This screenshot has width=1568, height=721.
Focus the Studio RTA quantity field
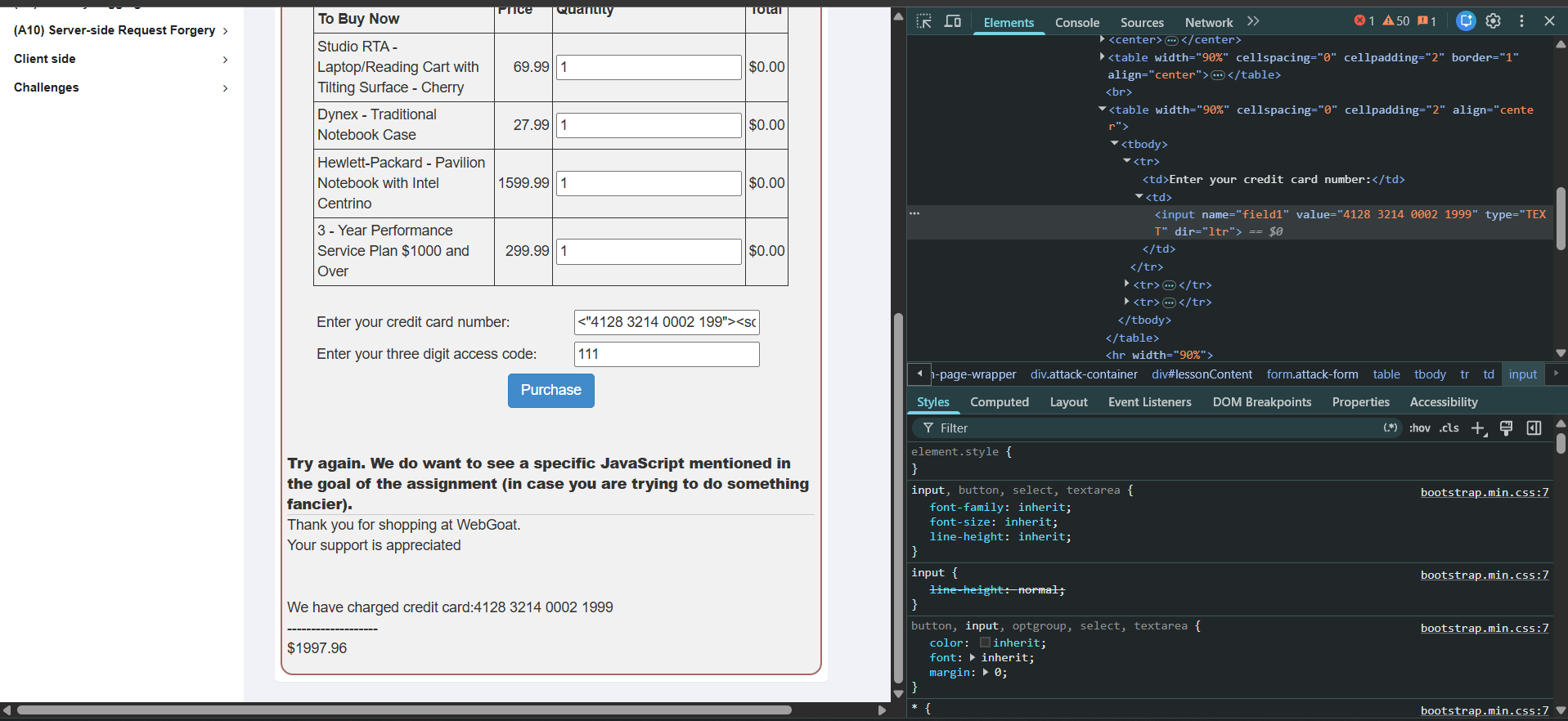coord(649,67)
